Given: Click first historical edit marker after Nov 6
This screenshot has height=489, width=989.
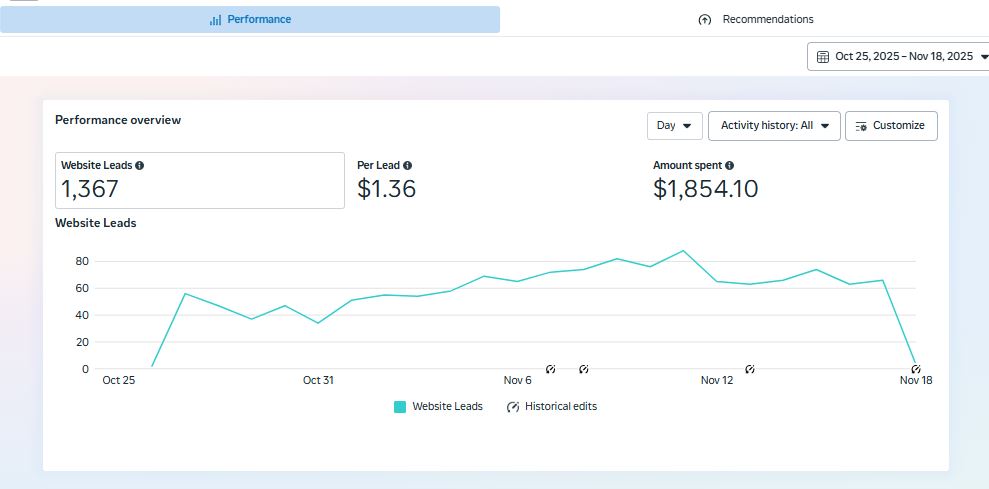Looking at the screenshot, I should coord(550,369).
